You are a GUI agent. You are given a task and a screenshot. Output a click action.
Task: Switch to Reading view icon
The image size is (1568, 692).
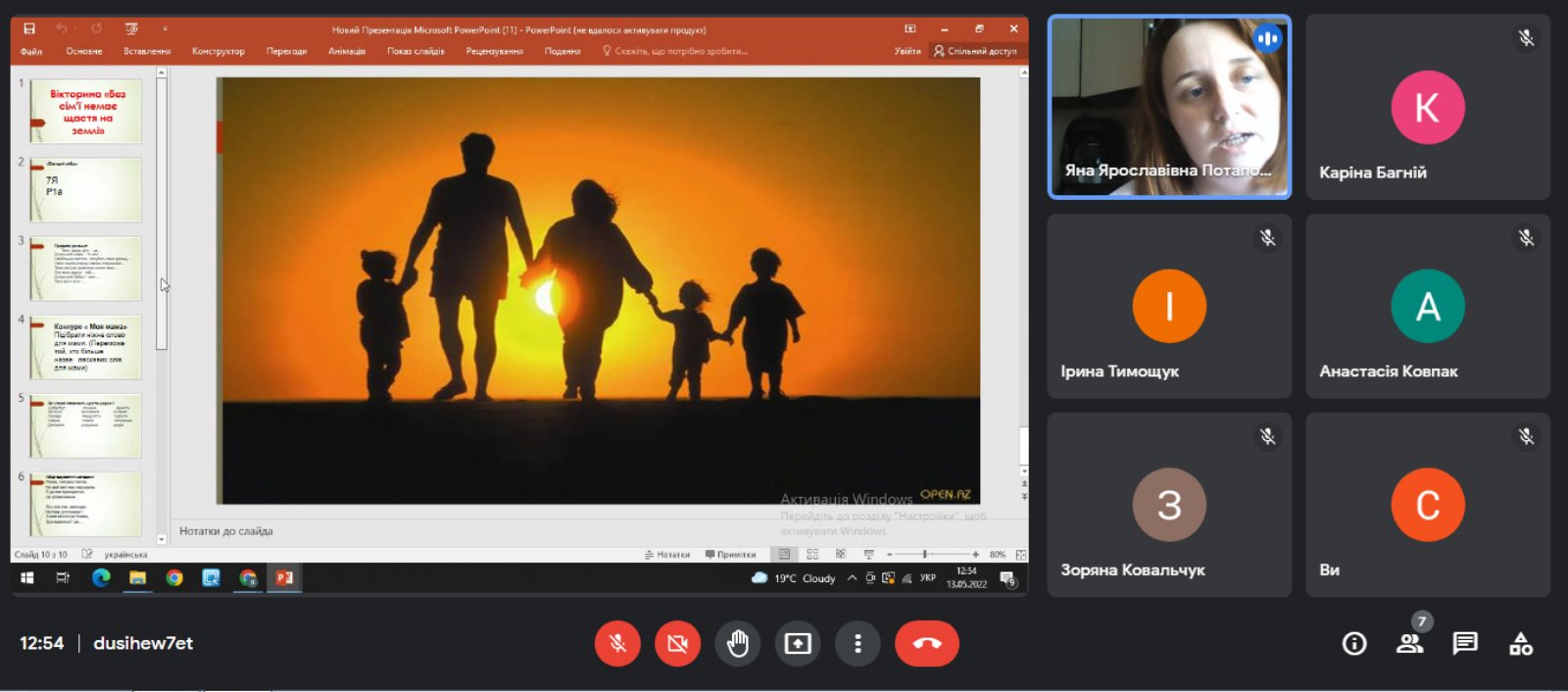point(840,555)
